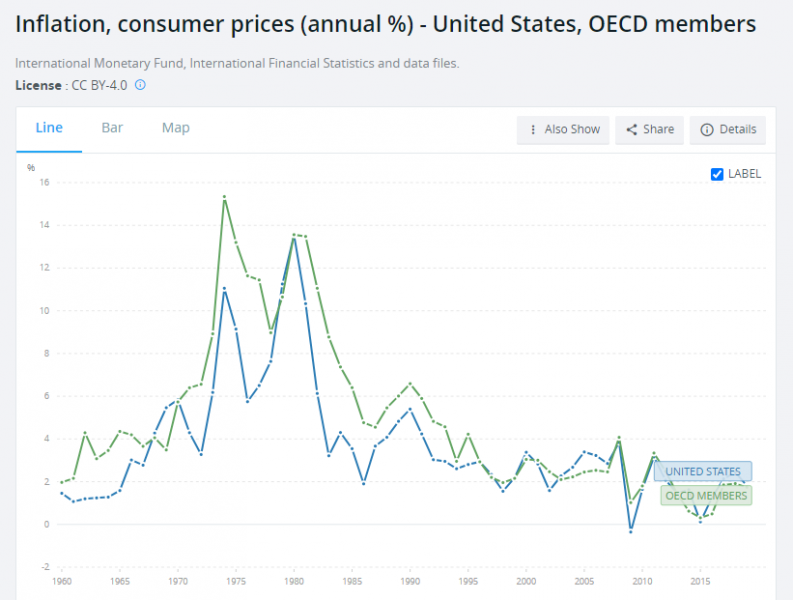793x600 pixels.
Task: Click the blue US peak near 1974
Action: click(x=224, y=289)
